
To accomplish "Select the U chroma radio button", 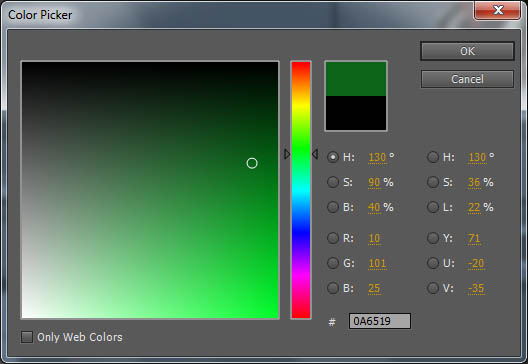I will [433, 263].
